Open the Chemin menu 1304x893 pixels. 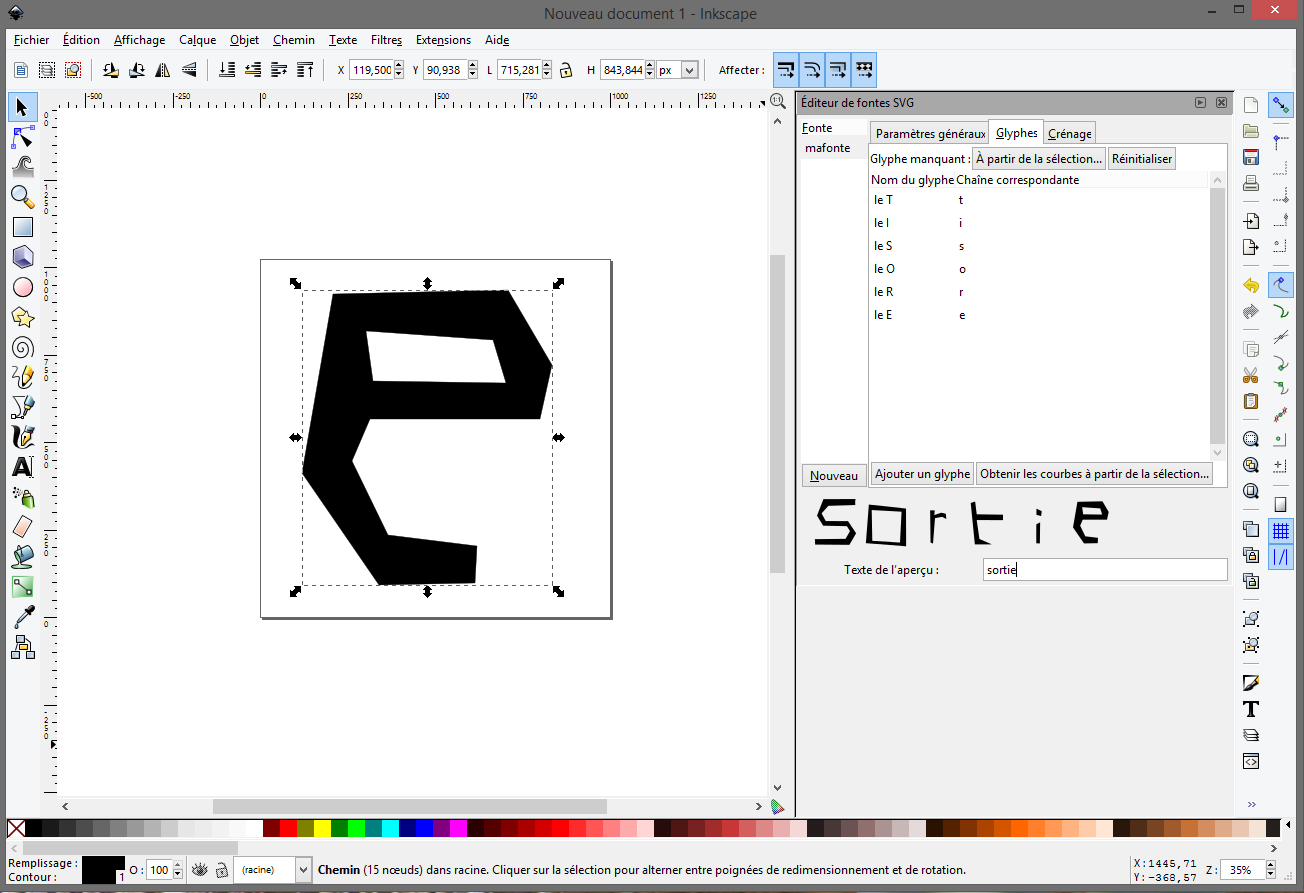pos(293,40)
